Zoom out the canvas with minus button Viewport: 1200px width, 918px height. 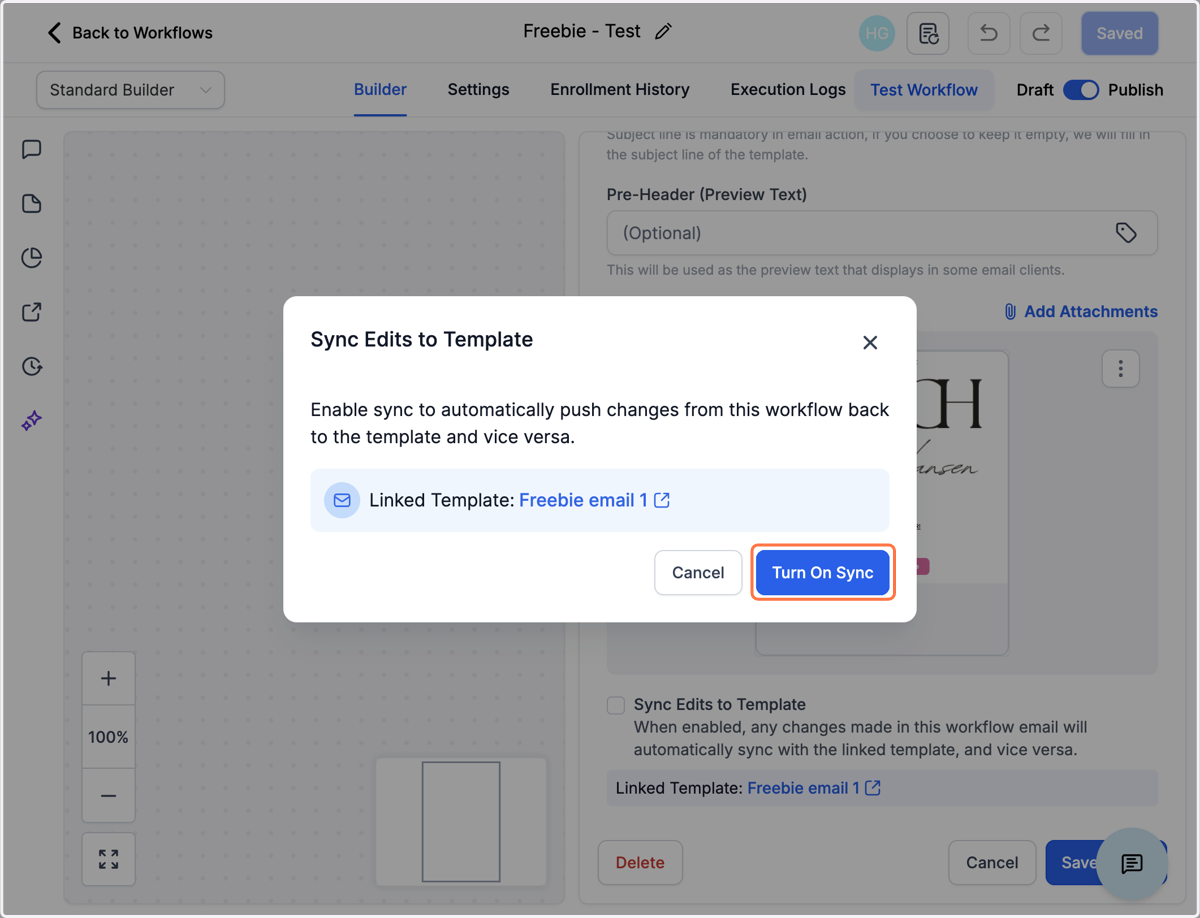pos(109,796)
